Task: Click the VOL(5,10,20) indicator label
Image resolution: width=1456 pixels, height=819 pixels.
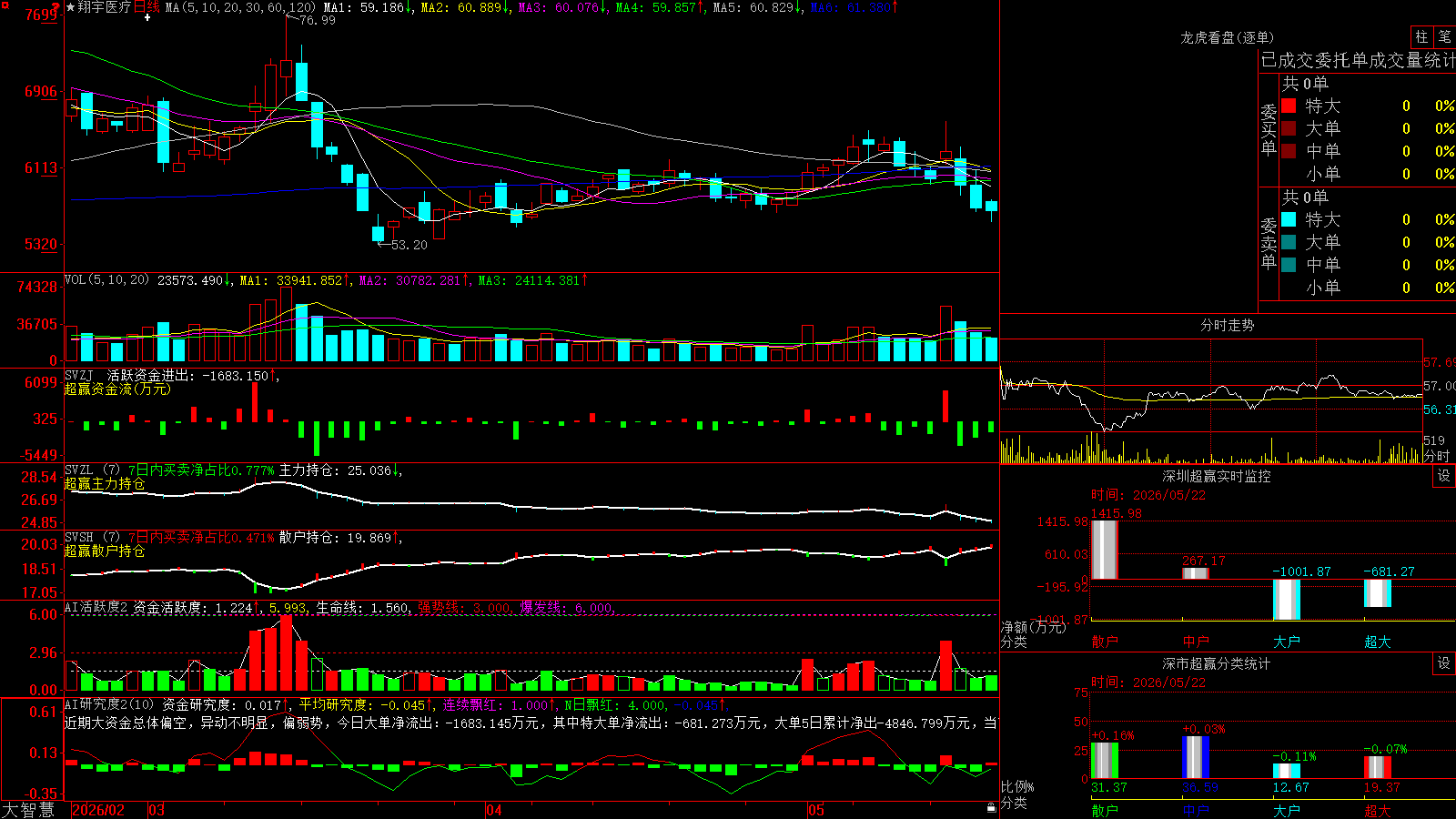Action: (106, 279)
